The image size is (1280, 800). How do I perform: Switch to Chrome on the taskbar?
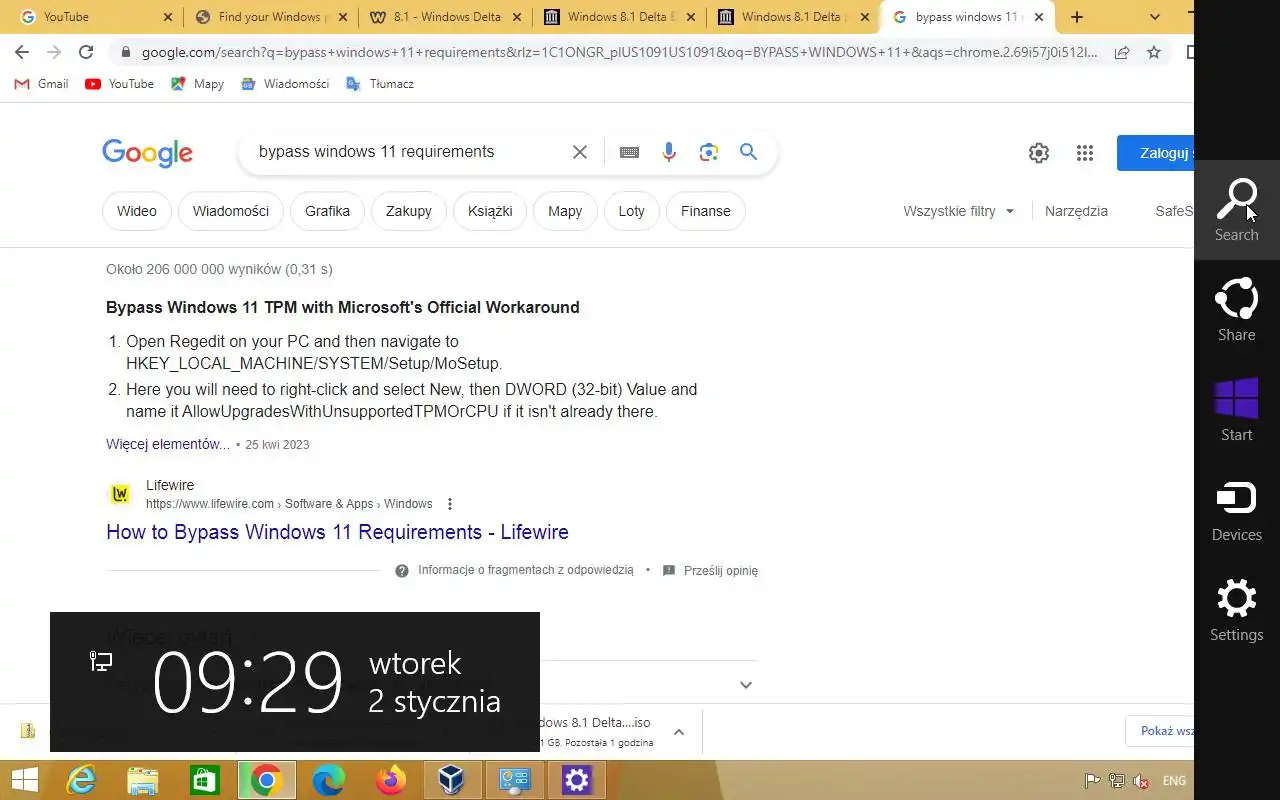point(266,780)
